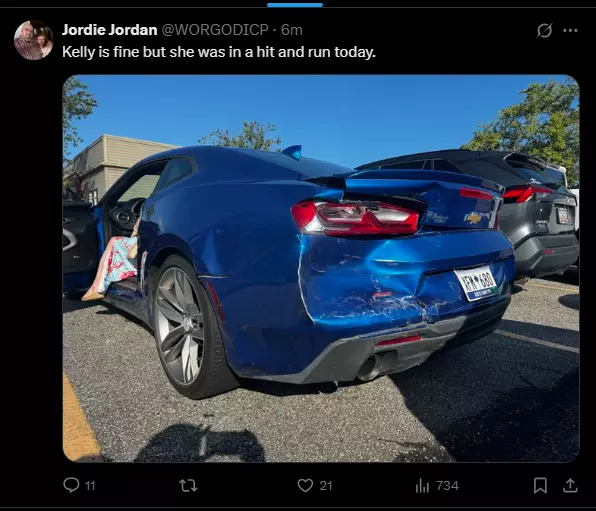Click the tweet text about Kelly
596x511 pixels.
[x=219, y=52]
